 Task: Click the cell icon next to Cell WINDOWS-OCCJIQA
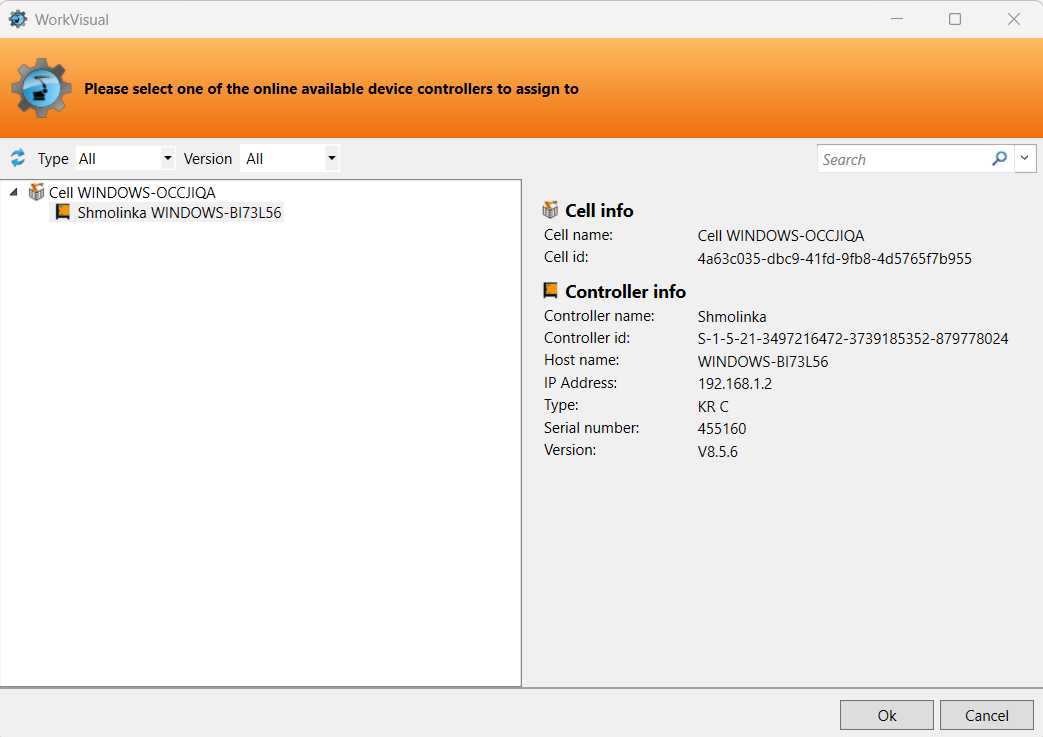[x=37, y=192]
